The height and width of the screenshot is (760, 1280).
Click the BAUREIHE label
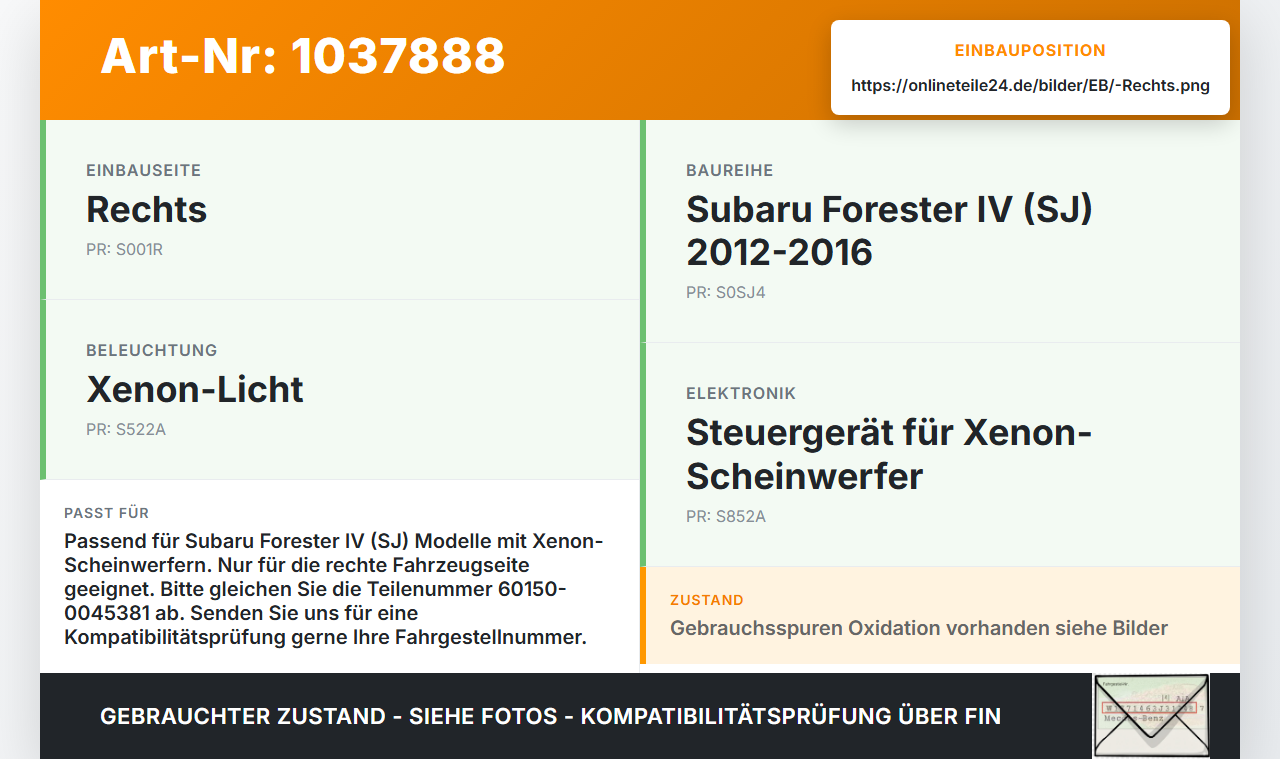[730, 171]
